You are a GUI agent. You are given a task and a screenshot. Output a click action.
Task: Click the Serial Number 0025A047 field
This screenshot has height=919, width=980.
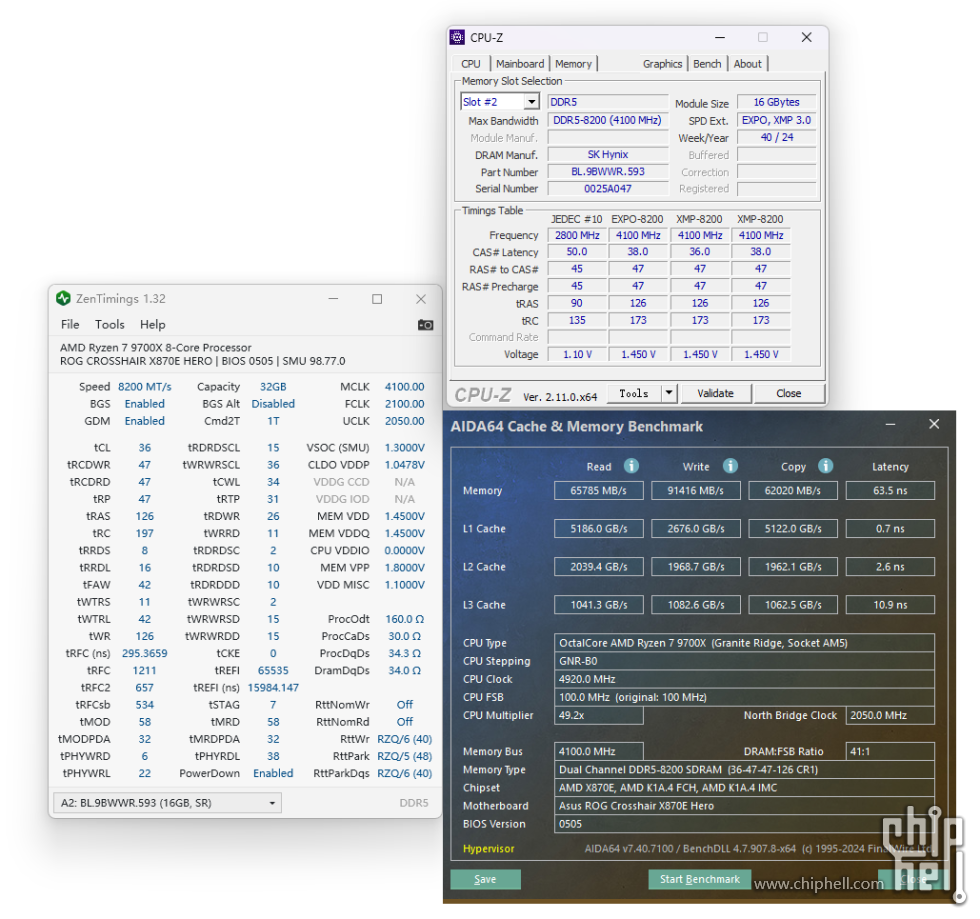pos(608,188)
